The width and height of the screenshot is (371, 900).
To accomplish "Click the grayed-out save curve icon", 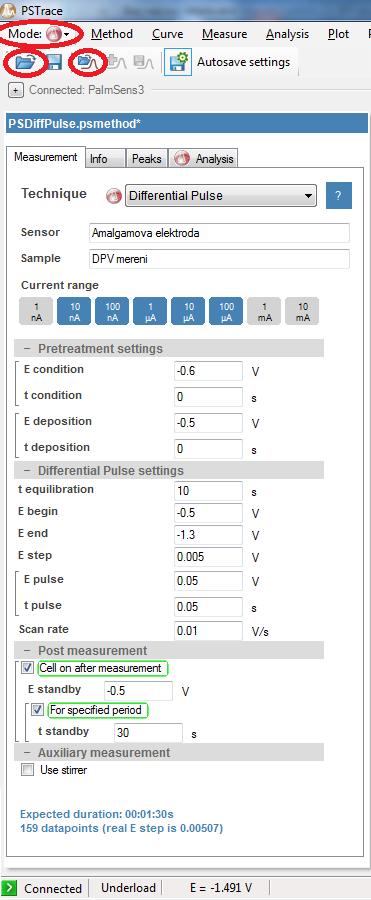I will (x=143, y=62).
